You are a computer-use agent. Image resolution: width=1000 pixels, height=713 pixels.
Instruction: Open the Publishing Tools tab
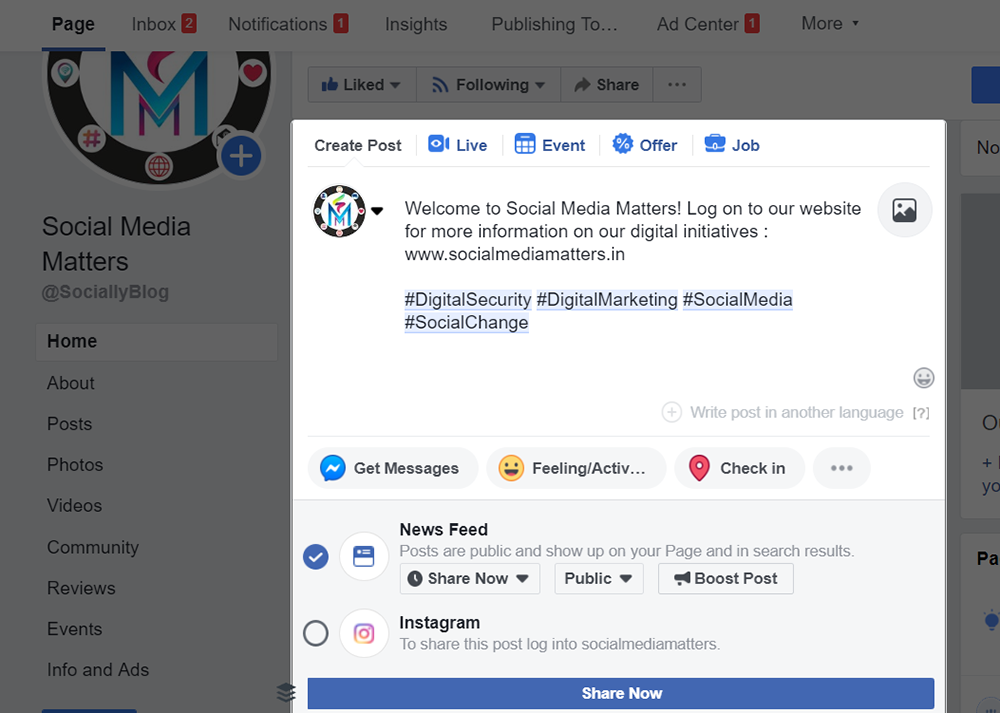[x=554, y=24]
